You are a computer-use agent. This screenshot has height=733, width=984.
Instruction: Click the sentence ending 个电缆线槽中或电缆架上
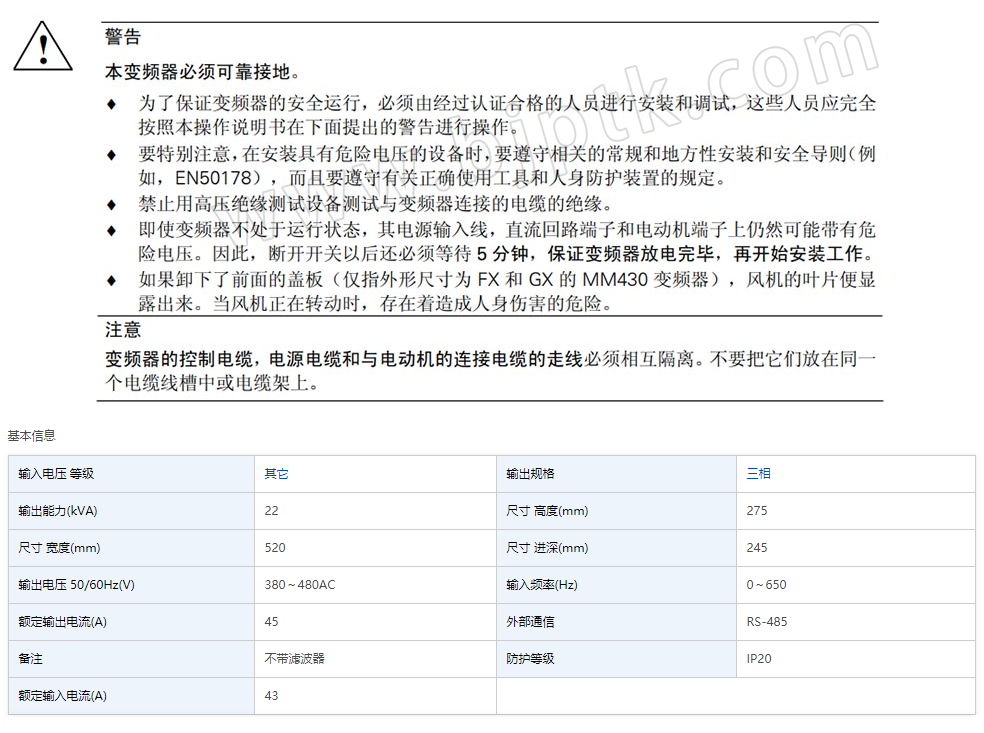click(212, 383)
